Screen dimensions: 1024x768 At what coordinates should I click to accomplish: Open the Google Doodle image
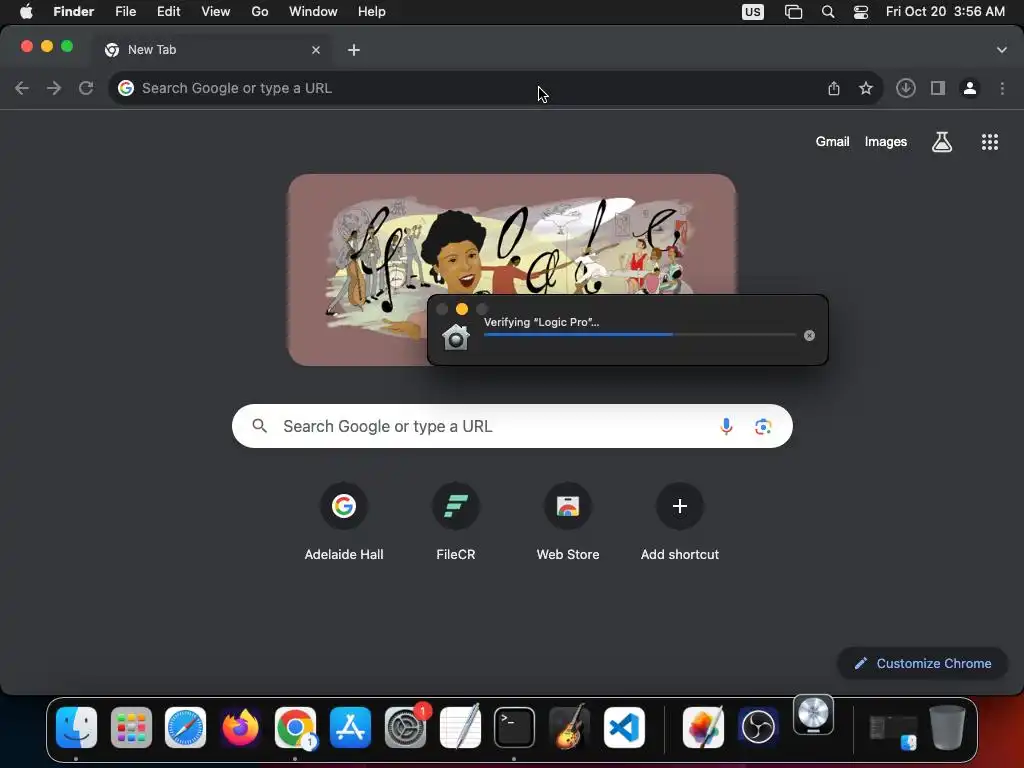click(512, 269)
